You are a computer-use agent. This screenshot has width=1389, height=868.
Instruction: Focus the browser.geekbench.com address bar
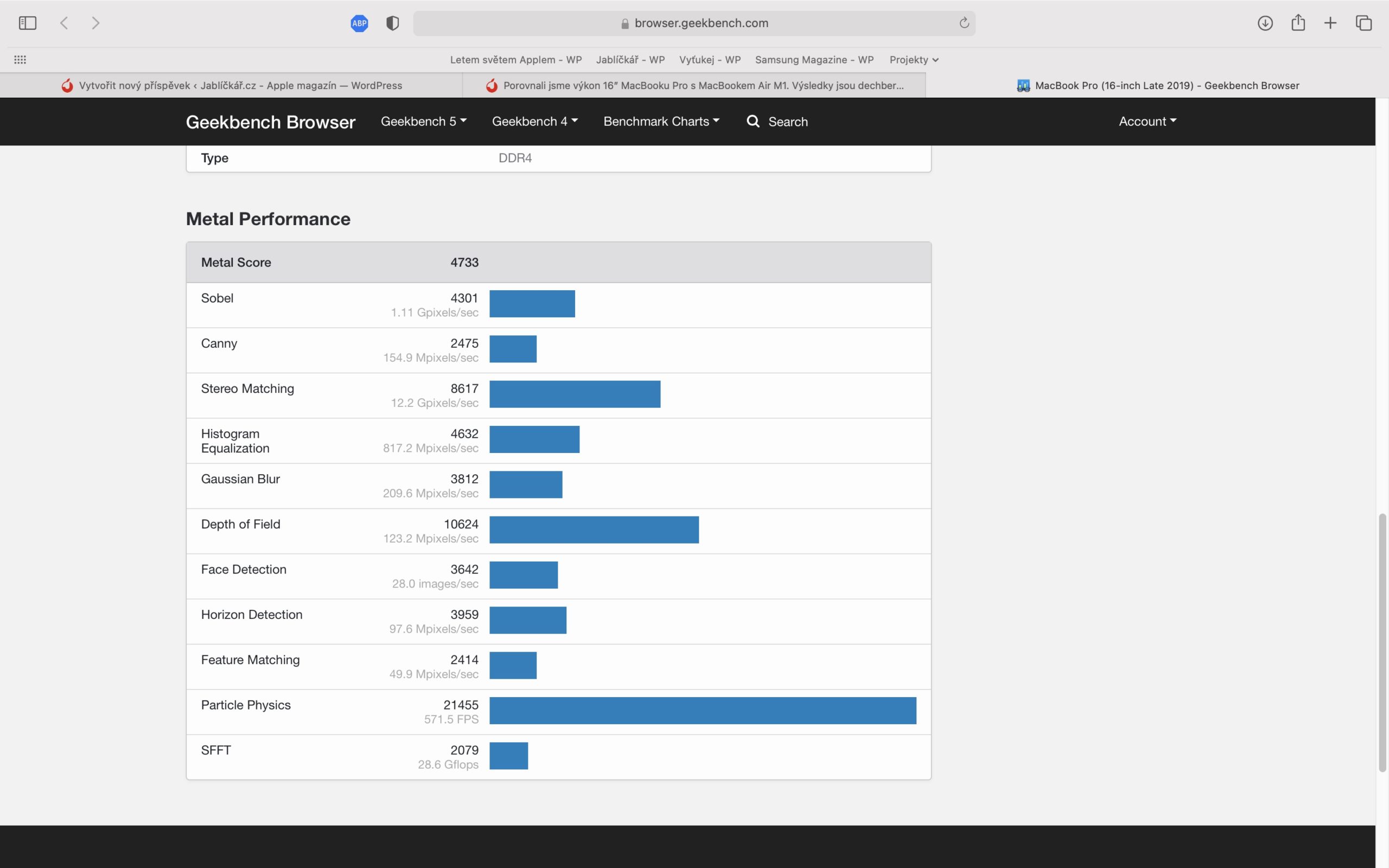[694, 23]
